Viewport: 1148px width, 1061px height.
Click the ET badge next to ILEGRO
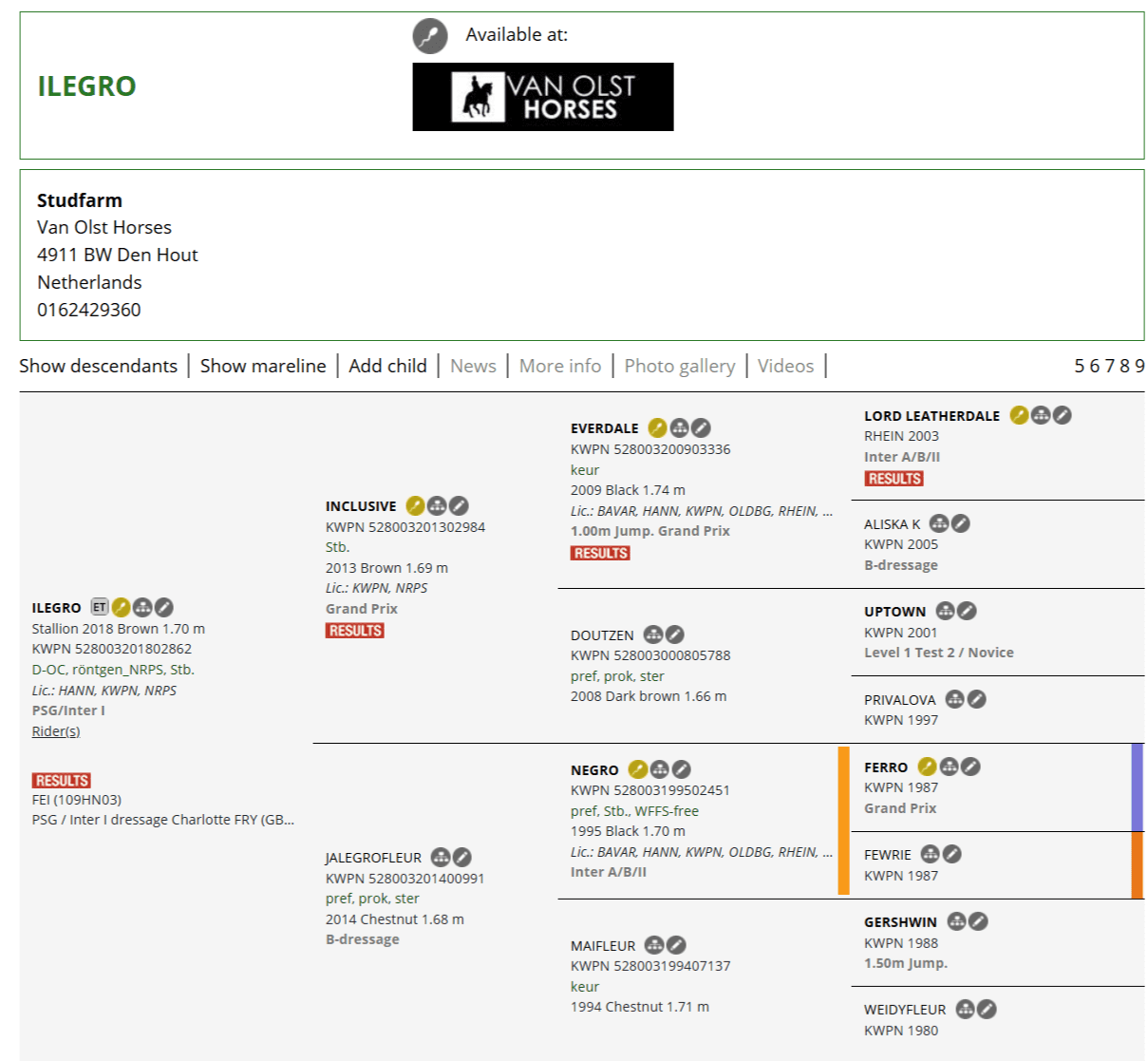pos(100,607)
